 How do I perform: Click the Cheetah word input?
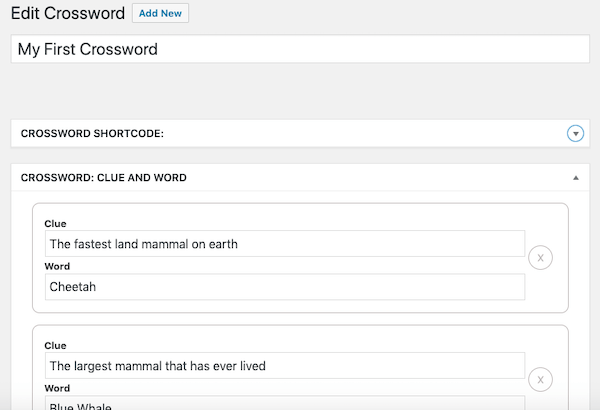click(x=285, y=287)
